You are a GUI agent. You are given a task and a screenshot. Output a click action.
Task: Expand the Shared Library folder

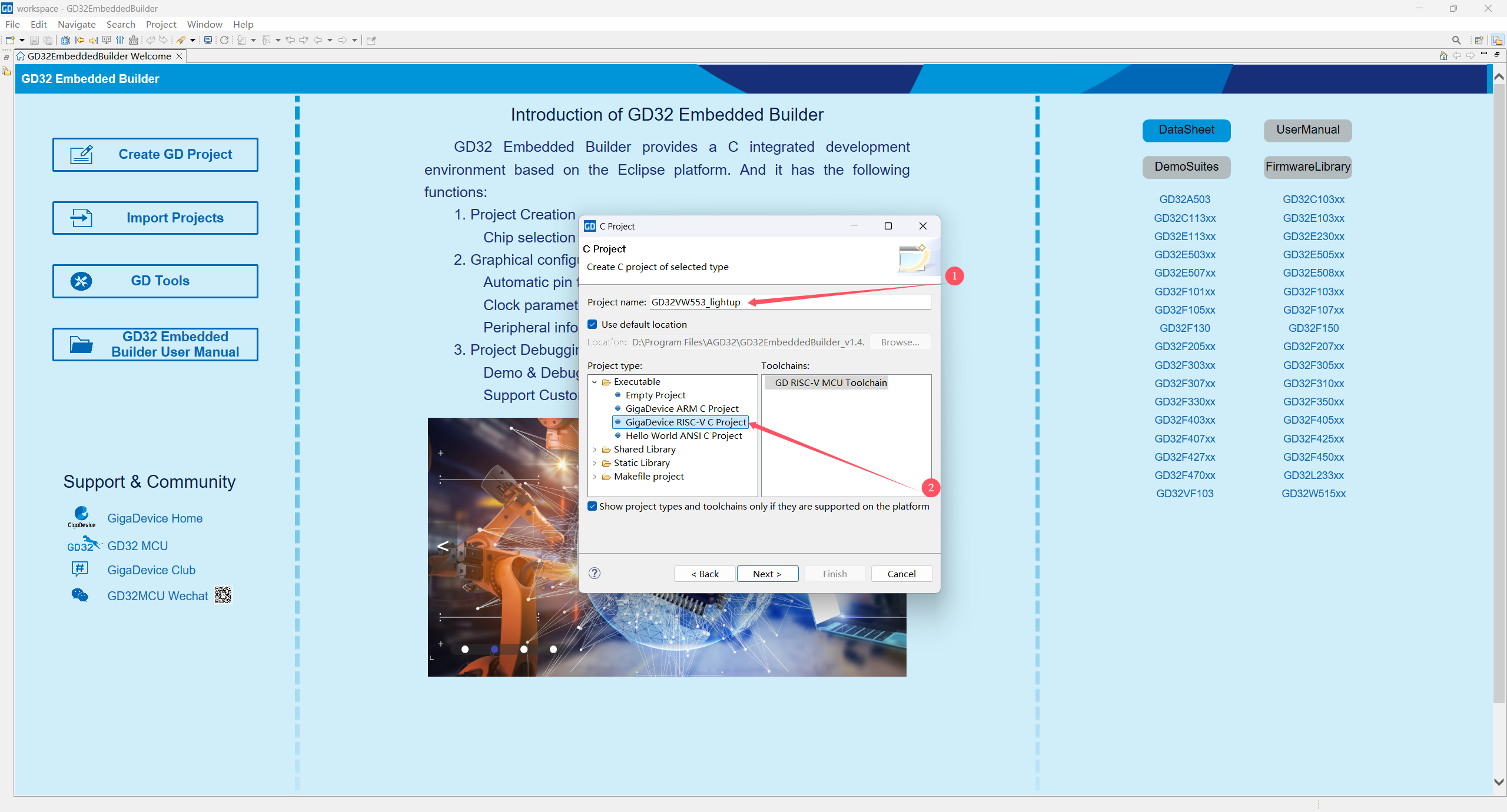[x=595, y=450]
